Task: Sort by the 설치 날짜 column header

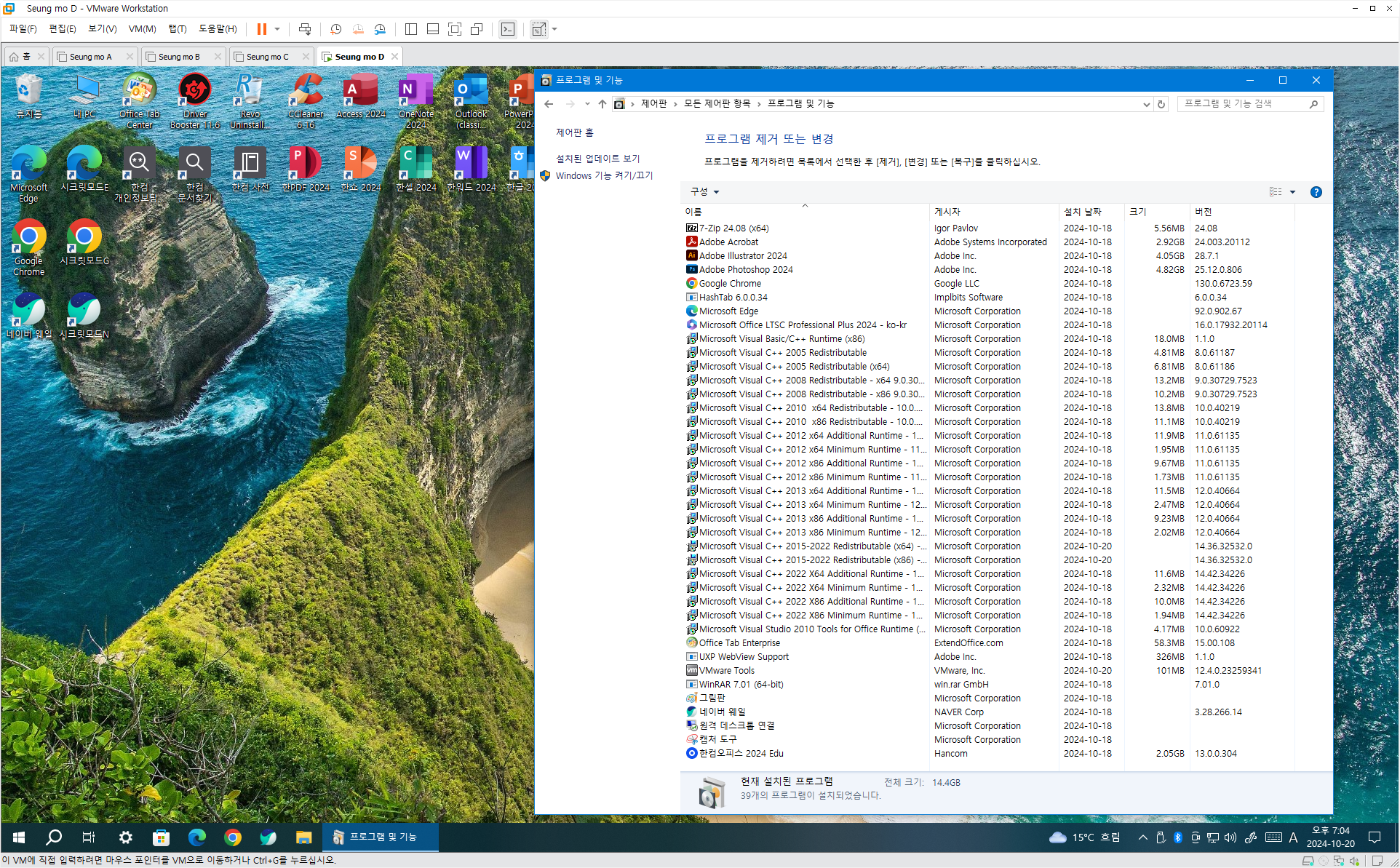Action: pyautogui.click(x=1082, y=212)
